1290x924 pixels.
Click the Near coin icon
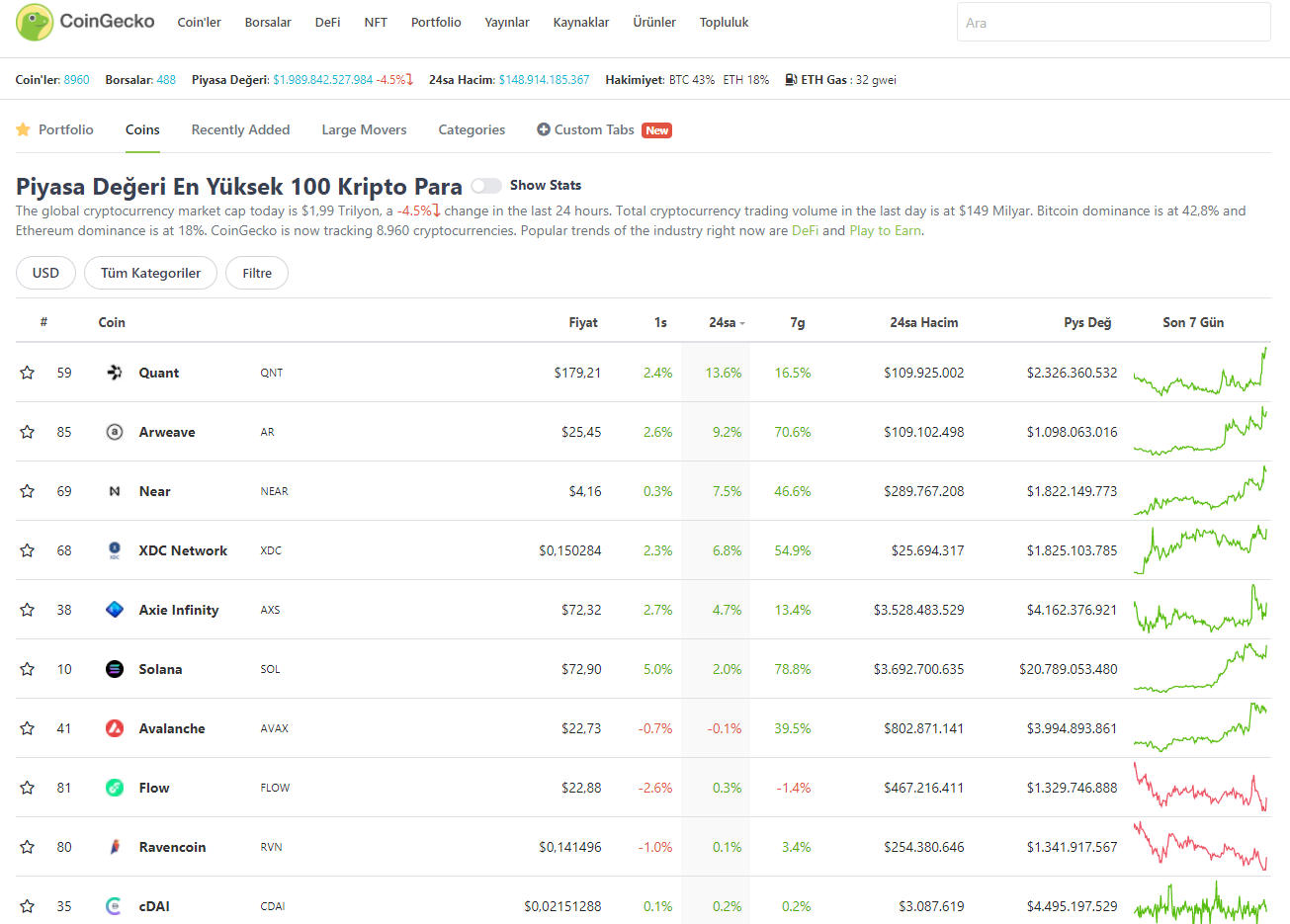(x=115, y=491)
